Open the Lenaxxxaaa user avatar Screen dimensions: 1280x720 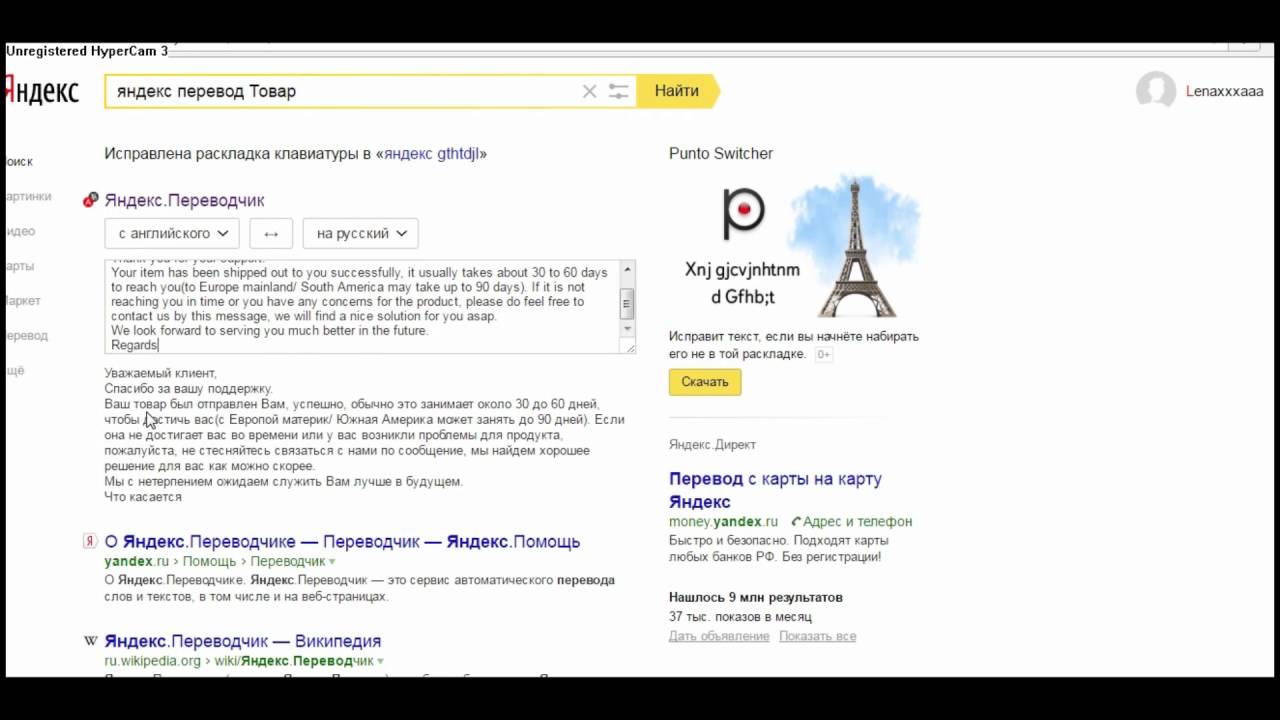(x=1156, y=91)
